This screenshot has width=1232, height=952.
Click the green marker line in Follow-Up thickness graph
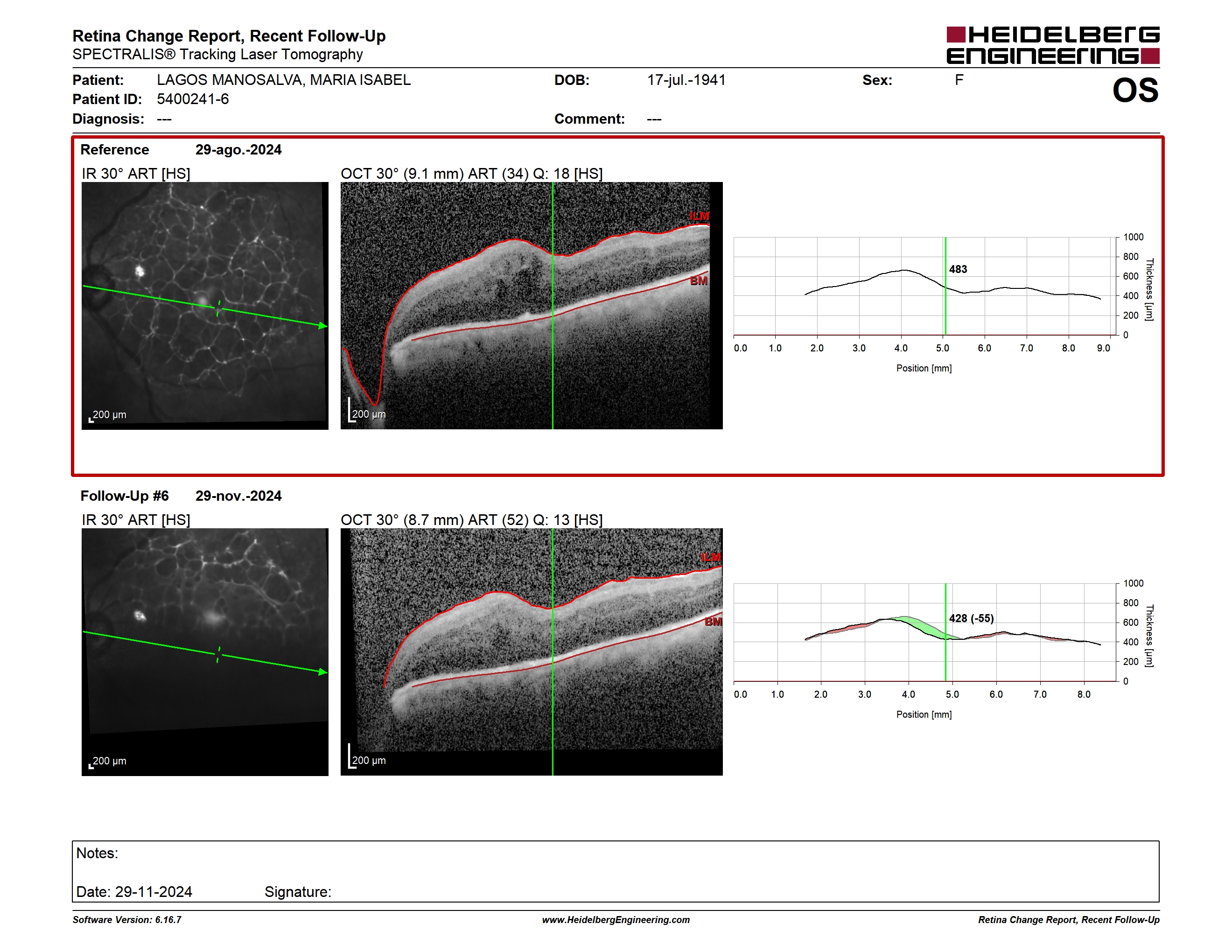[x=945, y=632]
